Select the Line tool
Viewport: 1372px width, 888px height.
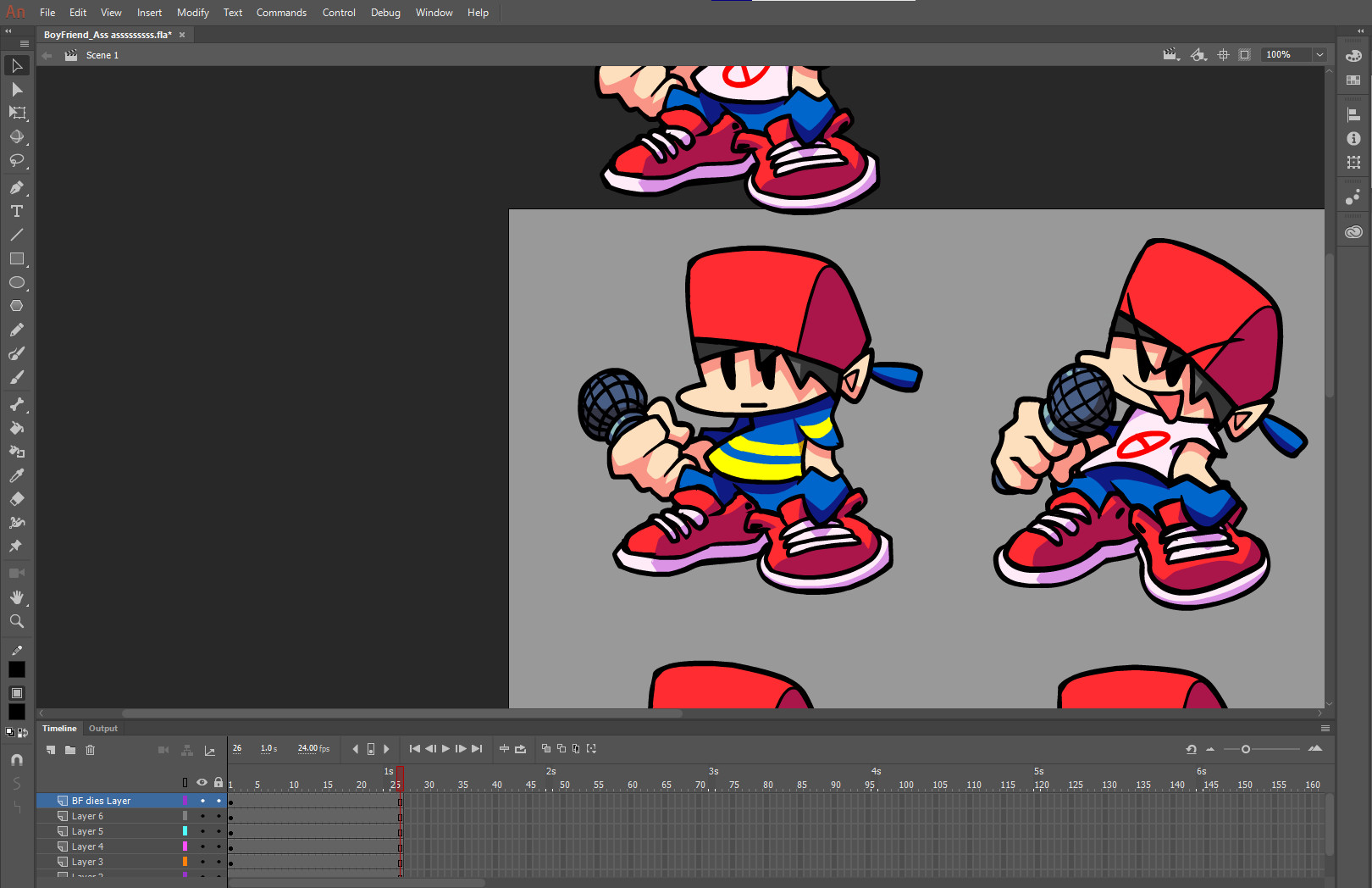pos(17,235)
